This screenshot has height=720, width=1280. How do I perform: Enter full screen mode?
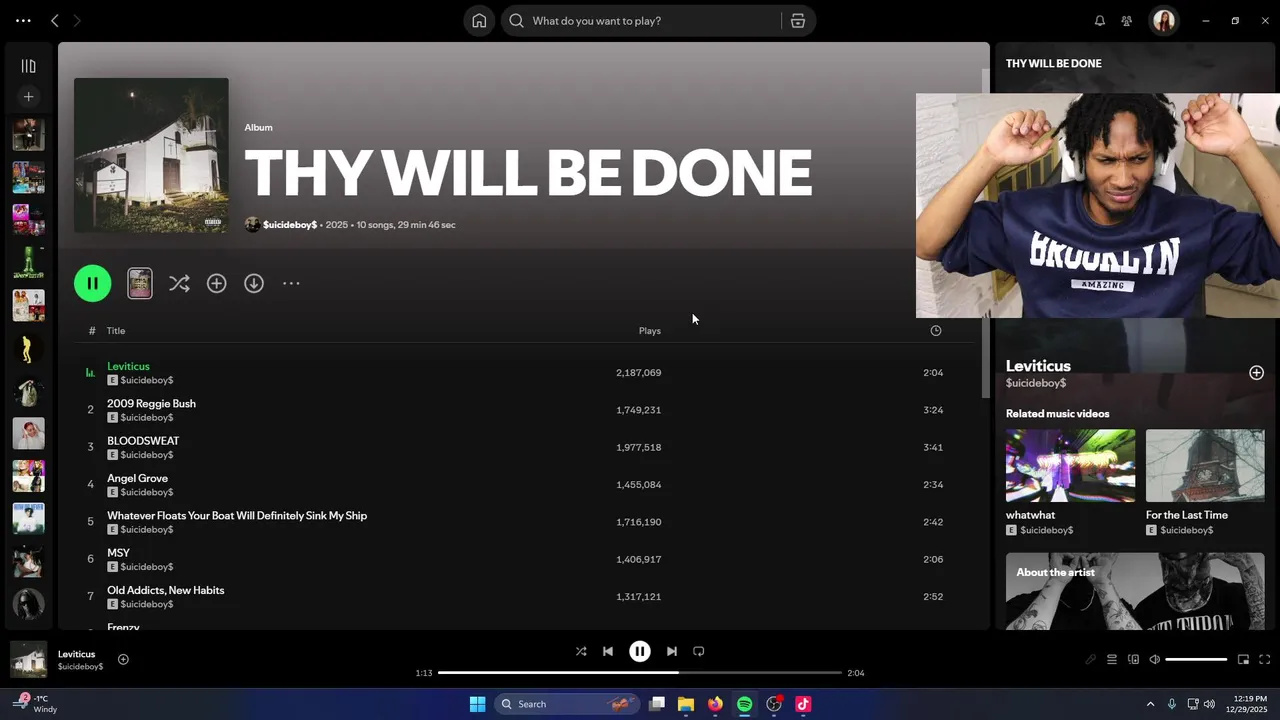(1265, 659)
